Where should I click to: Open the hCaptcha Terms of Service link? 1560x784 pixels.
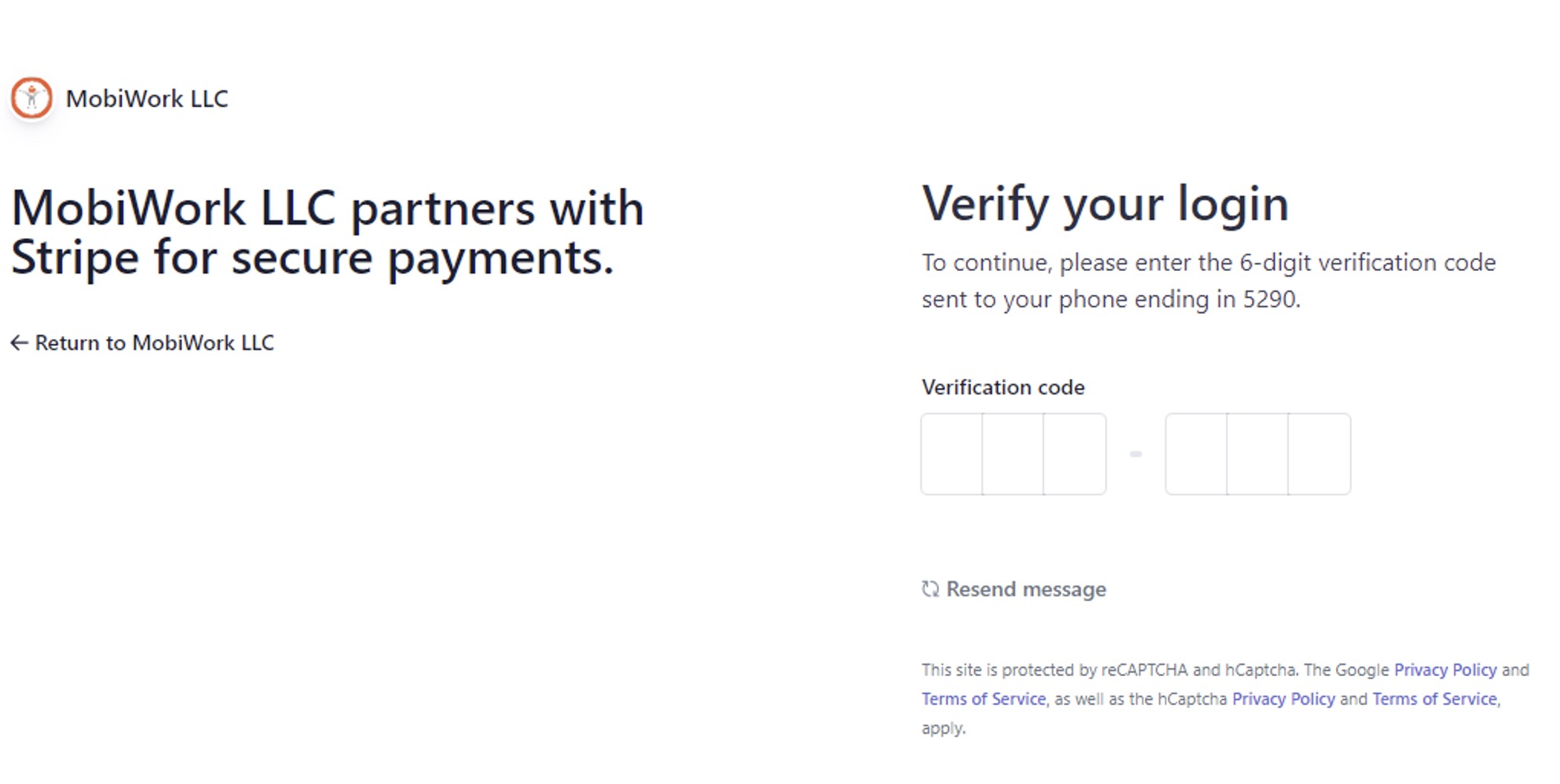pyautogui.click(x=1435, y=699)
